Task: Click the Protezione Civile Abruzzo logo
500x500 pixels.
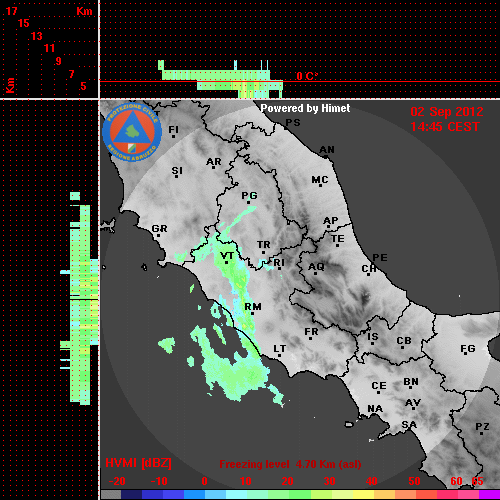Action: pos(132,132)
